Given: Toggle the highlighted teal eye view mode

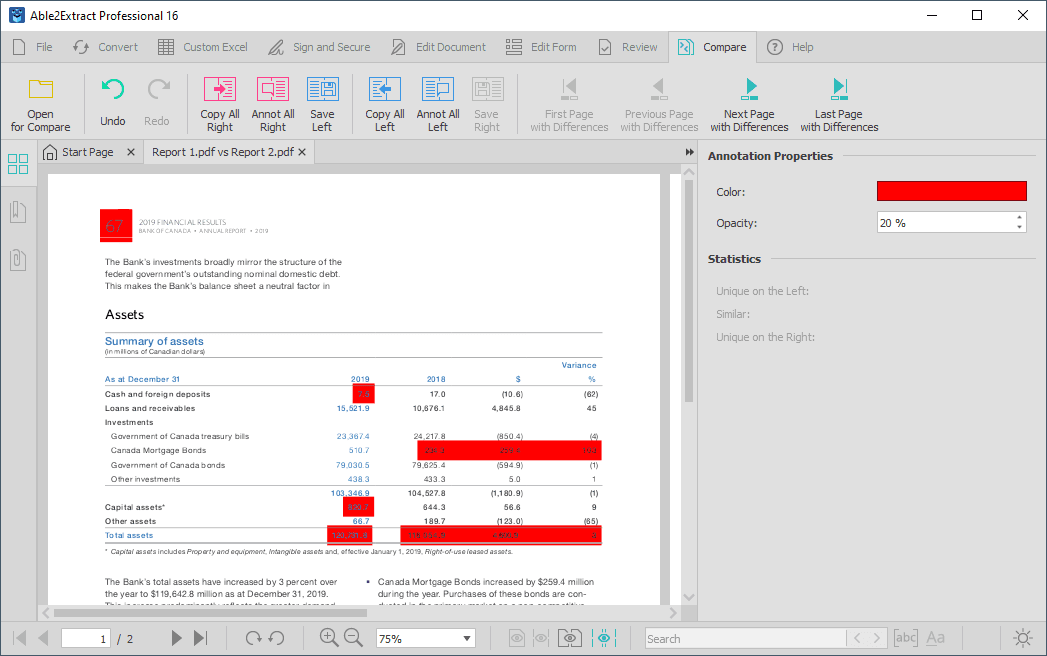Looking at the screenshot, I should click(604, 639).
